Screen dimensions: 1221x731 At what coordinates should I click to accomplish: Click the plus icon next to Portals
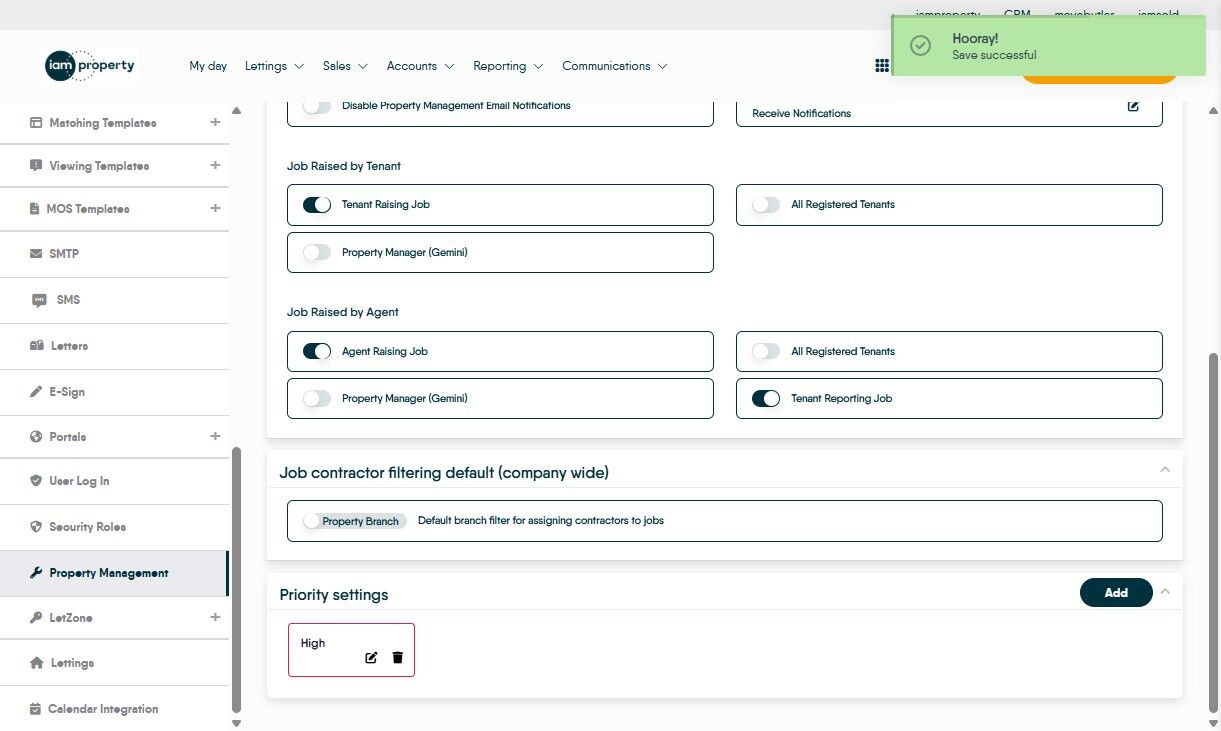pyautogui.click(x=215, y=436)
